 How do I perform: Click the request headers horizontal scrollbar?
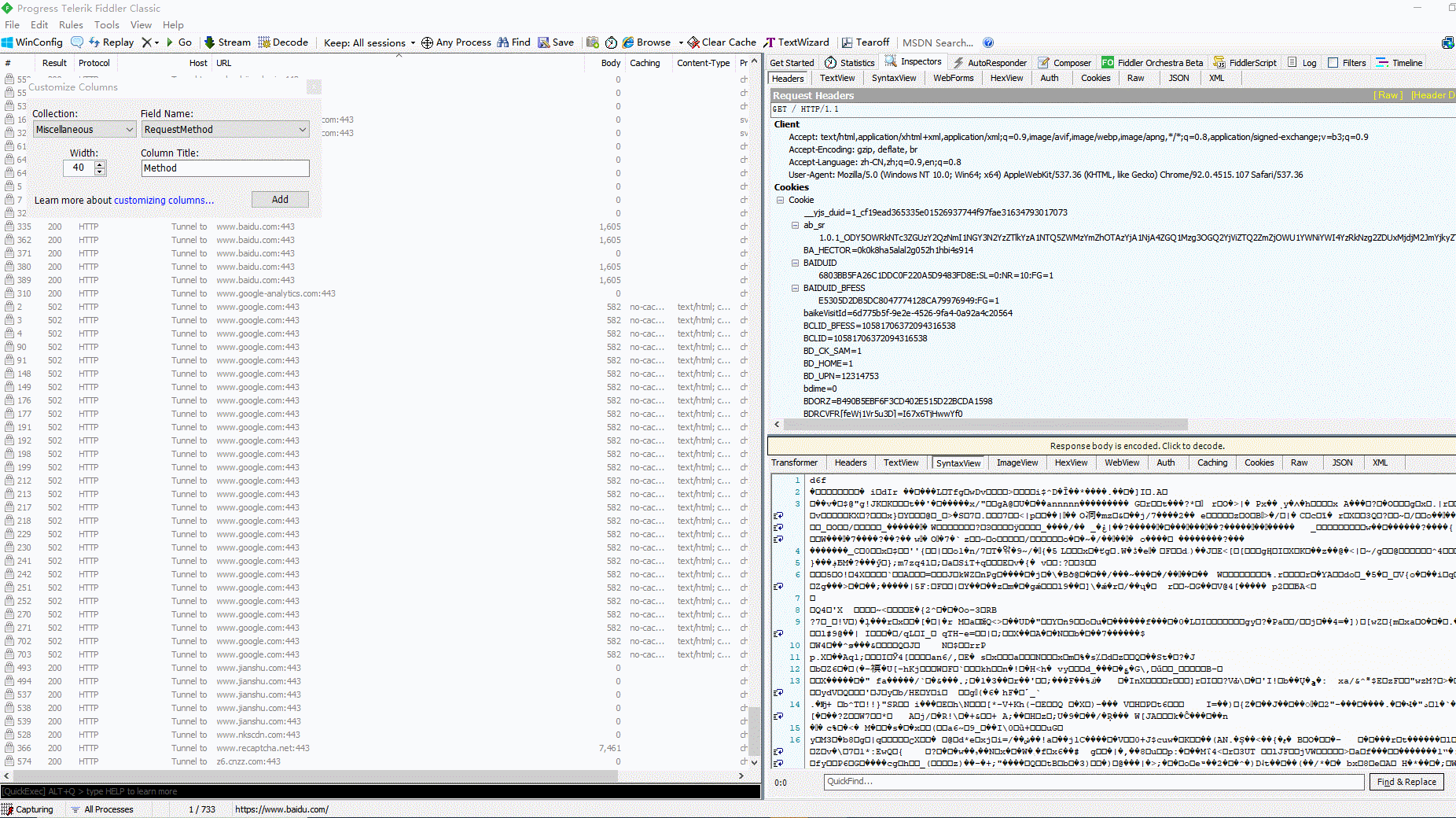click(x=987, y=425)
